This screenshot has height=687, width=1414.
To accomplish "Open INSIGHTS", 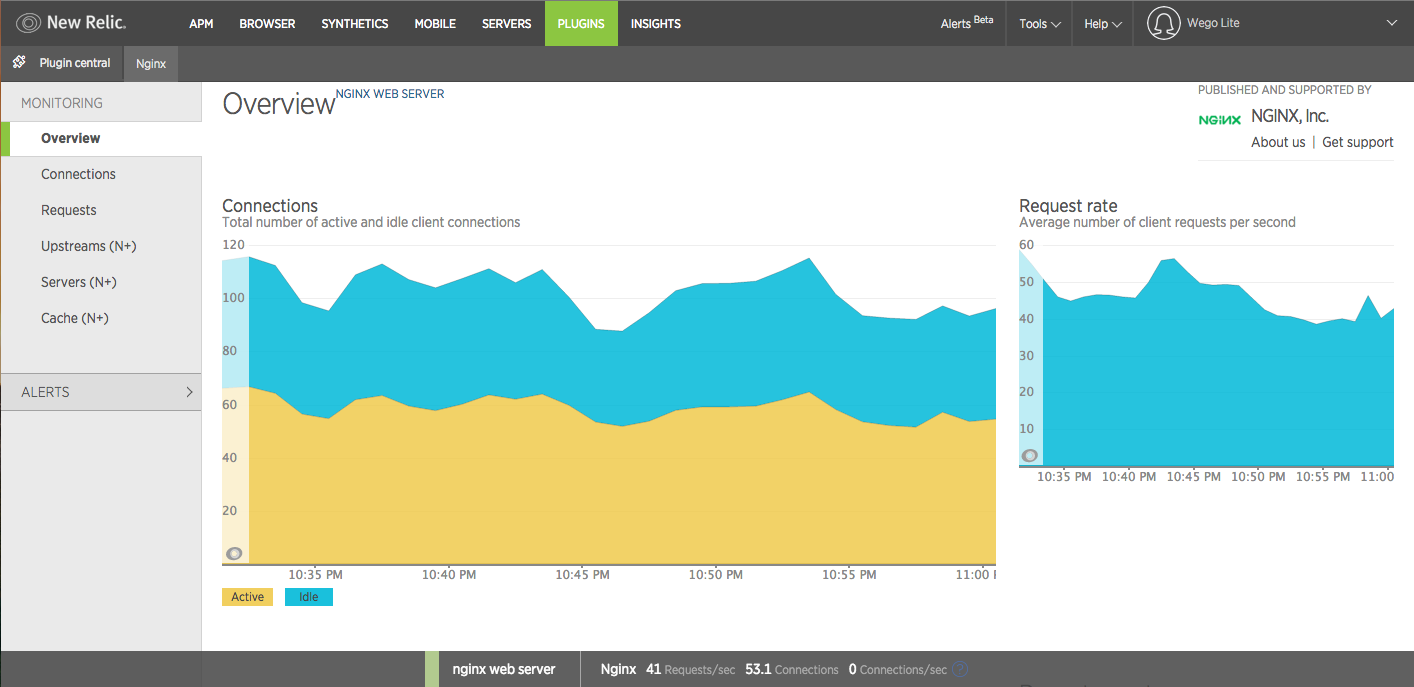I will [656, 23].
